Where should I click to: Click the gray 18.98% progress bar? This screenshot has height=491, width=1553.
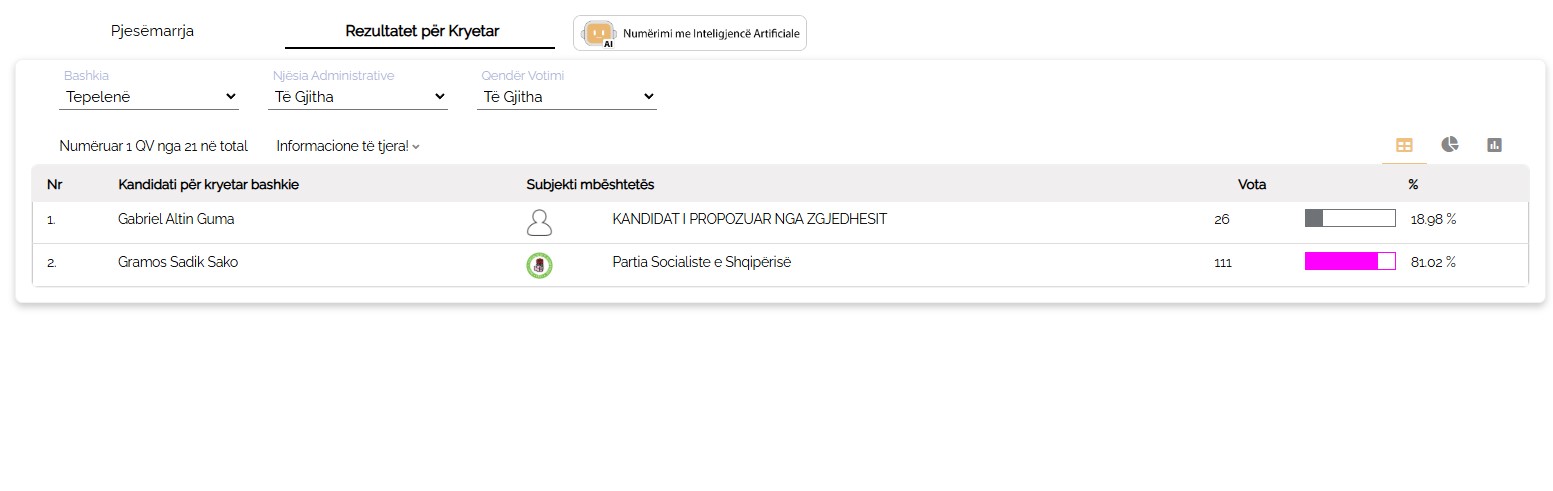[1349, 219]
